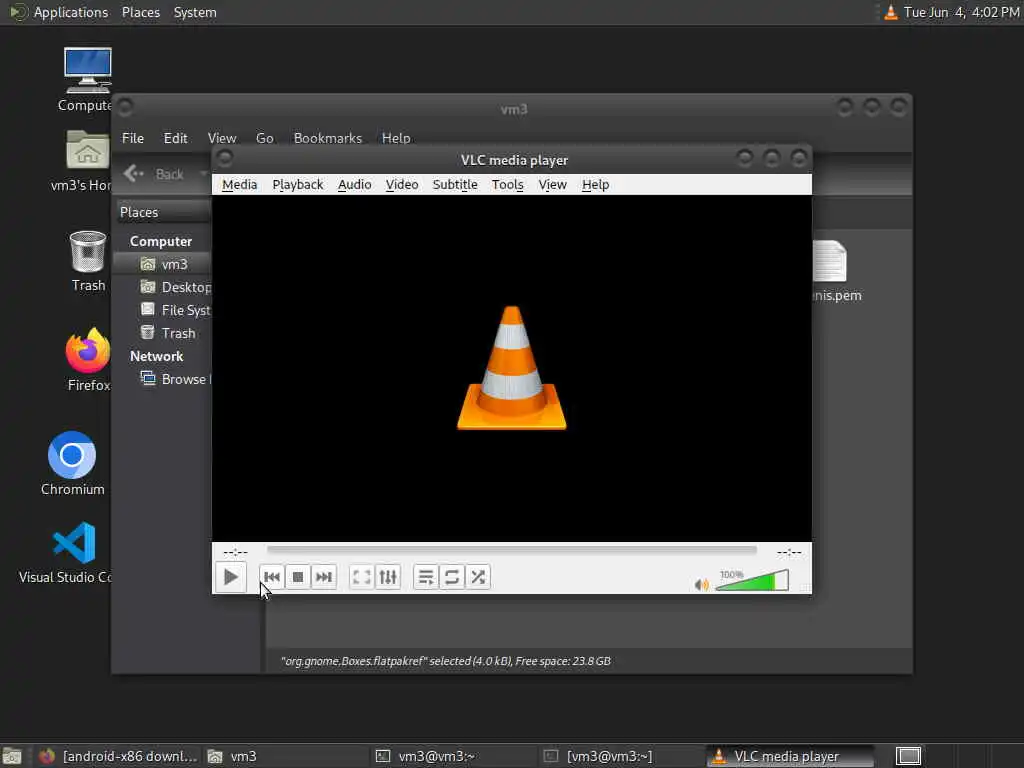Toggle VLC fullscreen video mode
The height and width of the screenshot is (768, 1024).
[x=361, y=577]
